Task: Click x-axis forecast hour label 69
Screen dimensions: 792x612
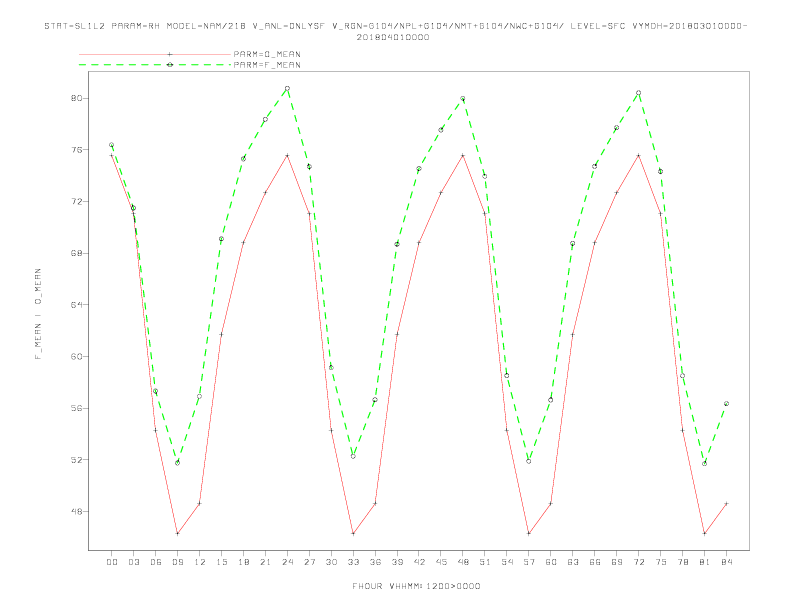Action: [x=617, y=562]
